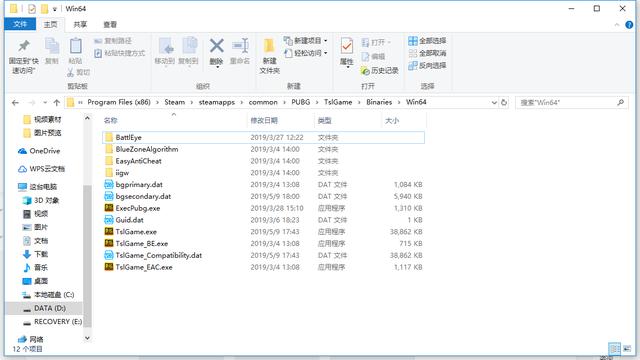Image resolution: width=640 pixels, height=360 pixels.
Task: Click the chevron after Steam in the path
Action: coord(191,102)
